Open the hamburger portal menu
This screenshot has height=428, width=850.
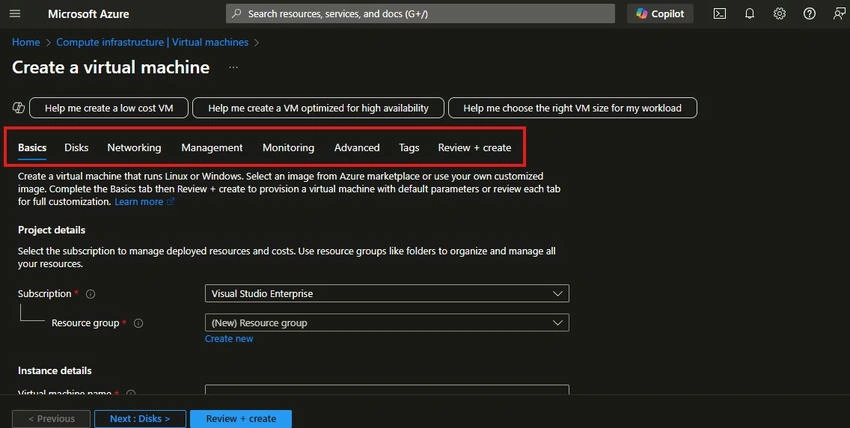[x=15, y=14]
